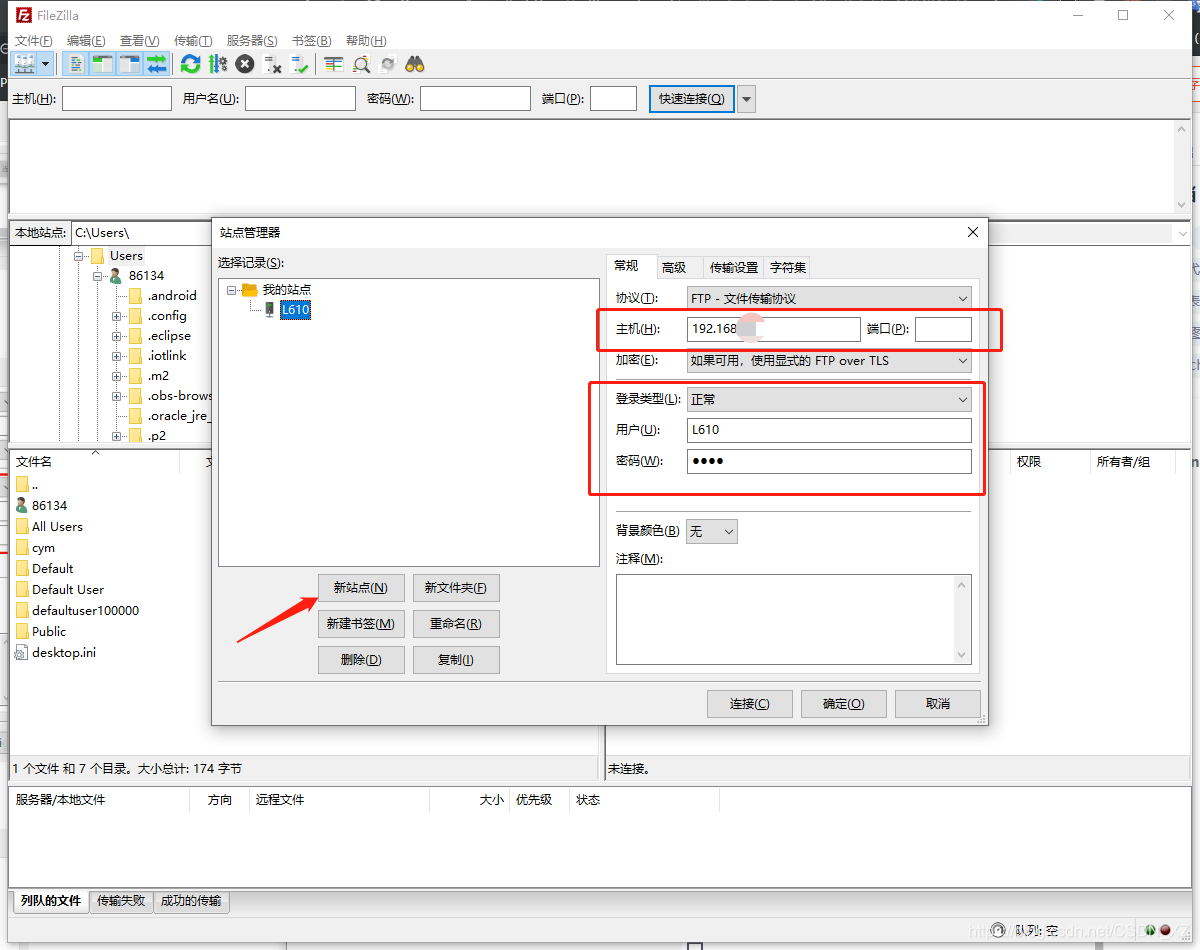Image resolution: width=1200 pixels, height=950 pixels.
Task: Open the 服务器(S) menu
Action: (252, 41)
